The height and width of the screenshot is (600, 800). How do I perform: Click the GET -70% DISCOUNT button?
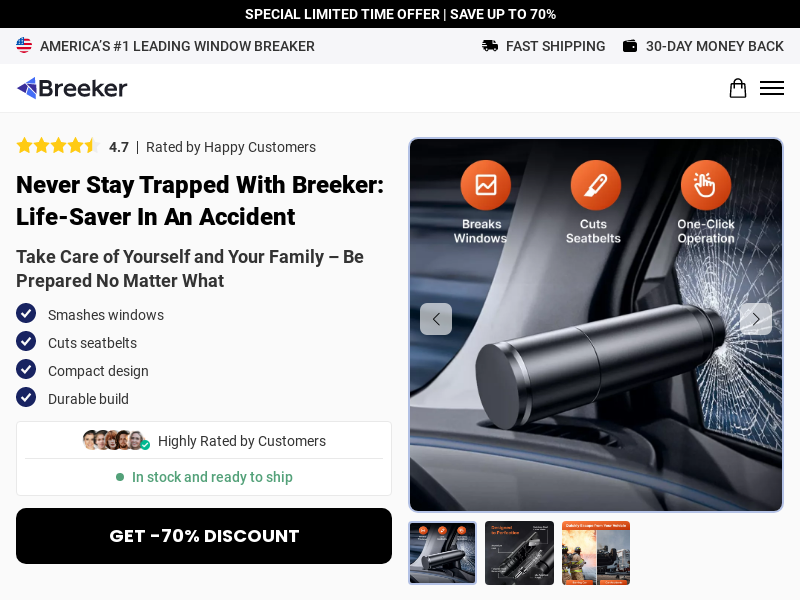point(204,536)
